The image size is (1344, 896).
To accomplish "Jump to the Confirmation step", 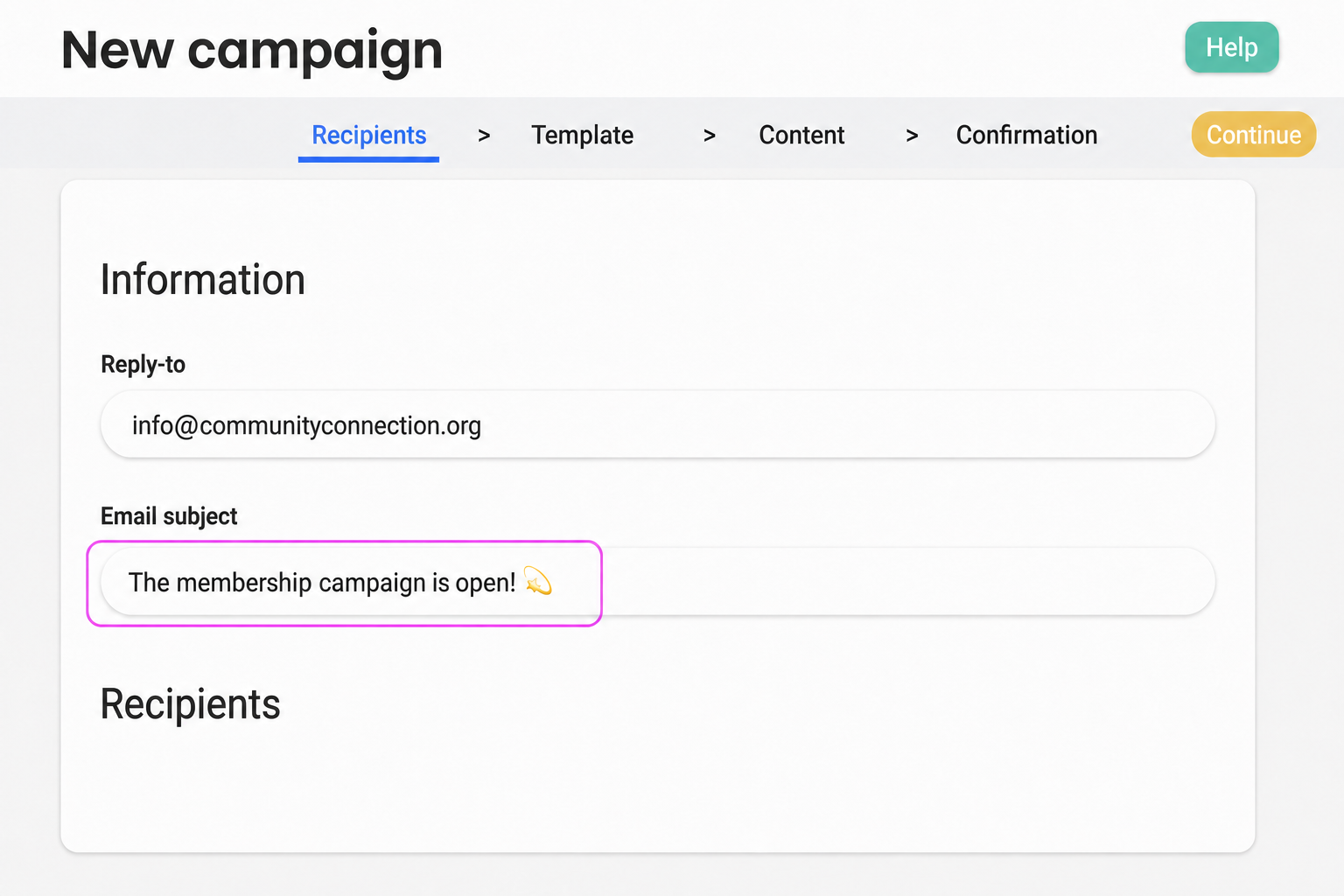I will coord(1026,136).
